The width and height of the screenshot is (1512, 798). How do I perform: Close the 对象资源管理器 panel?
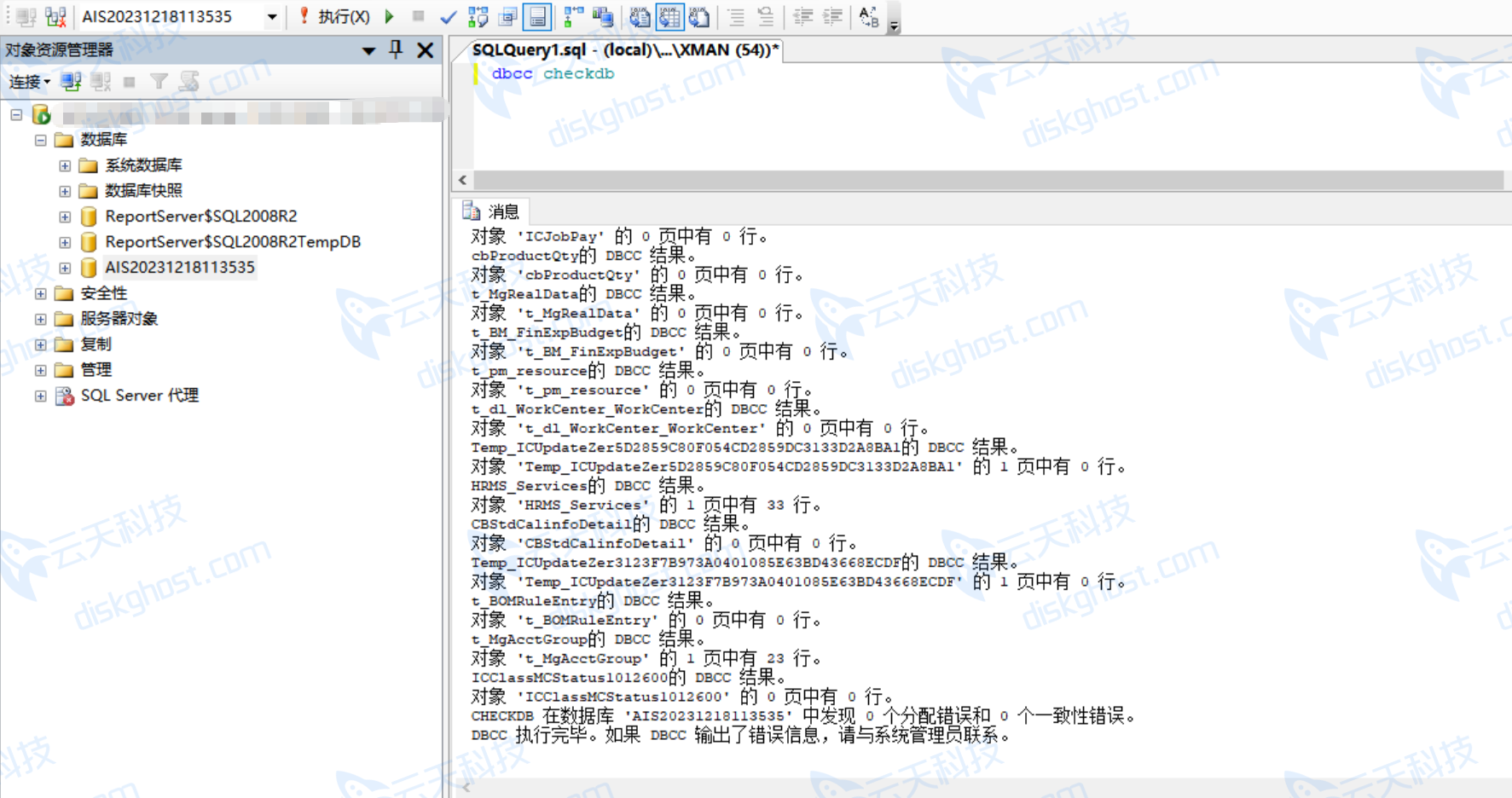[425, 50]
